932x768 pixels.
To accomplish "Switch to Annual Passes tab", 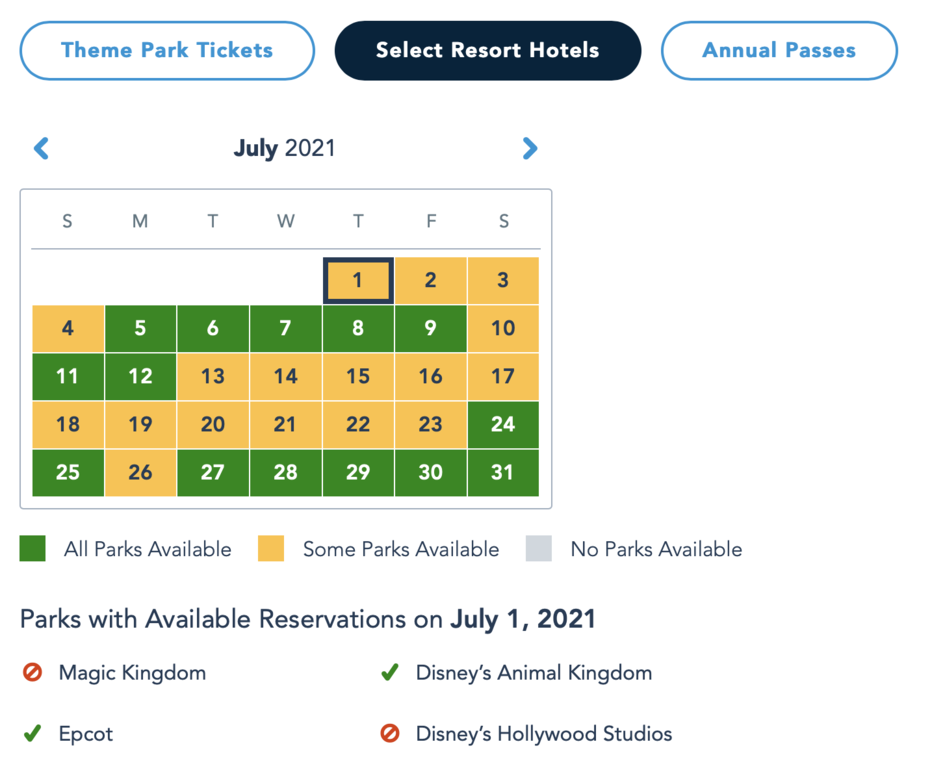I will click(x=779, y=51).
